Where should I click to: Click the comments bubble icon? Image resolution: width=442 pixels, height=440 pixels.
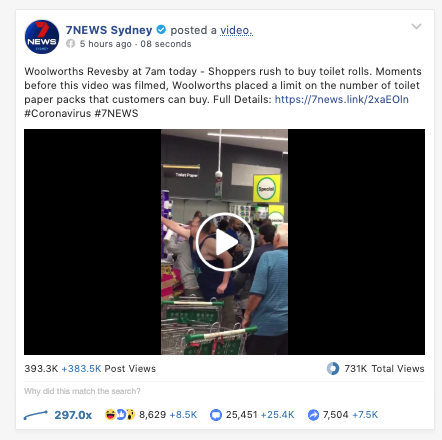coord(216,415)
